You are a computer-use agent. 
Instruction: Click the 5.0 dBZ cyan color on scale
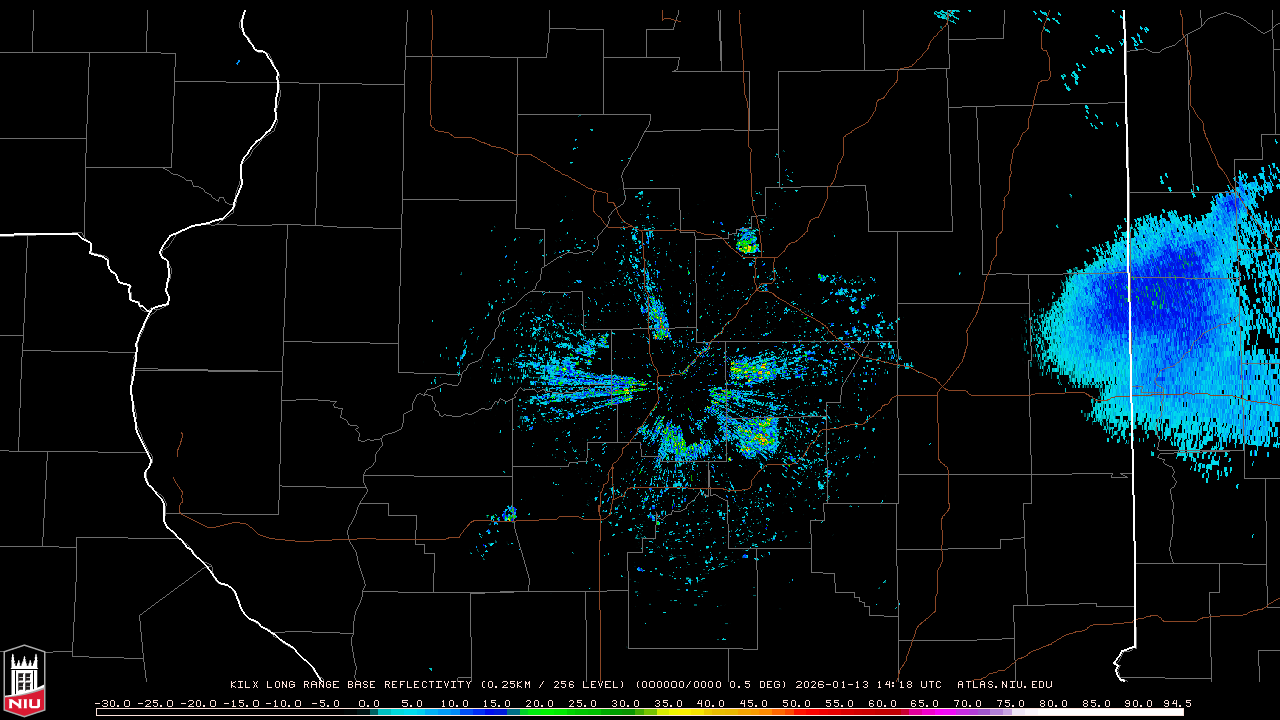click(x=412, y=712)
